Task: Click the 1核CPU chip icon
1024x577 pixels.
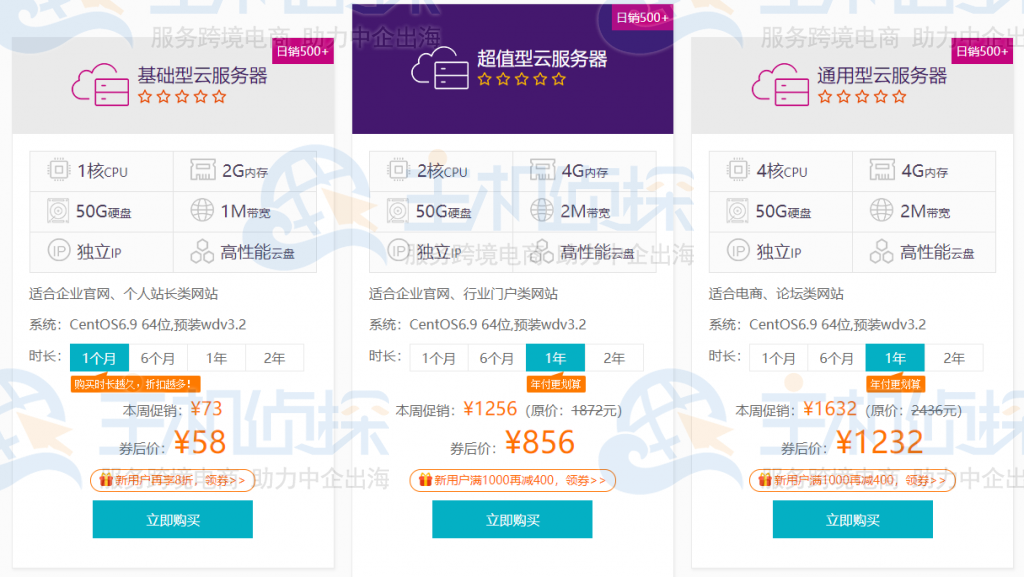Action: [59, 170]
